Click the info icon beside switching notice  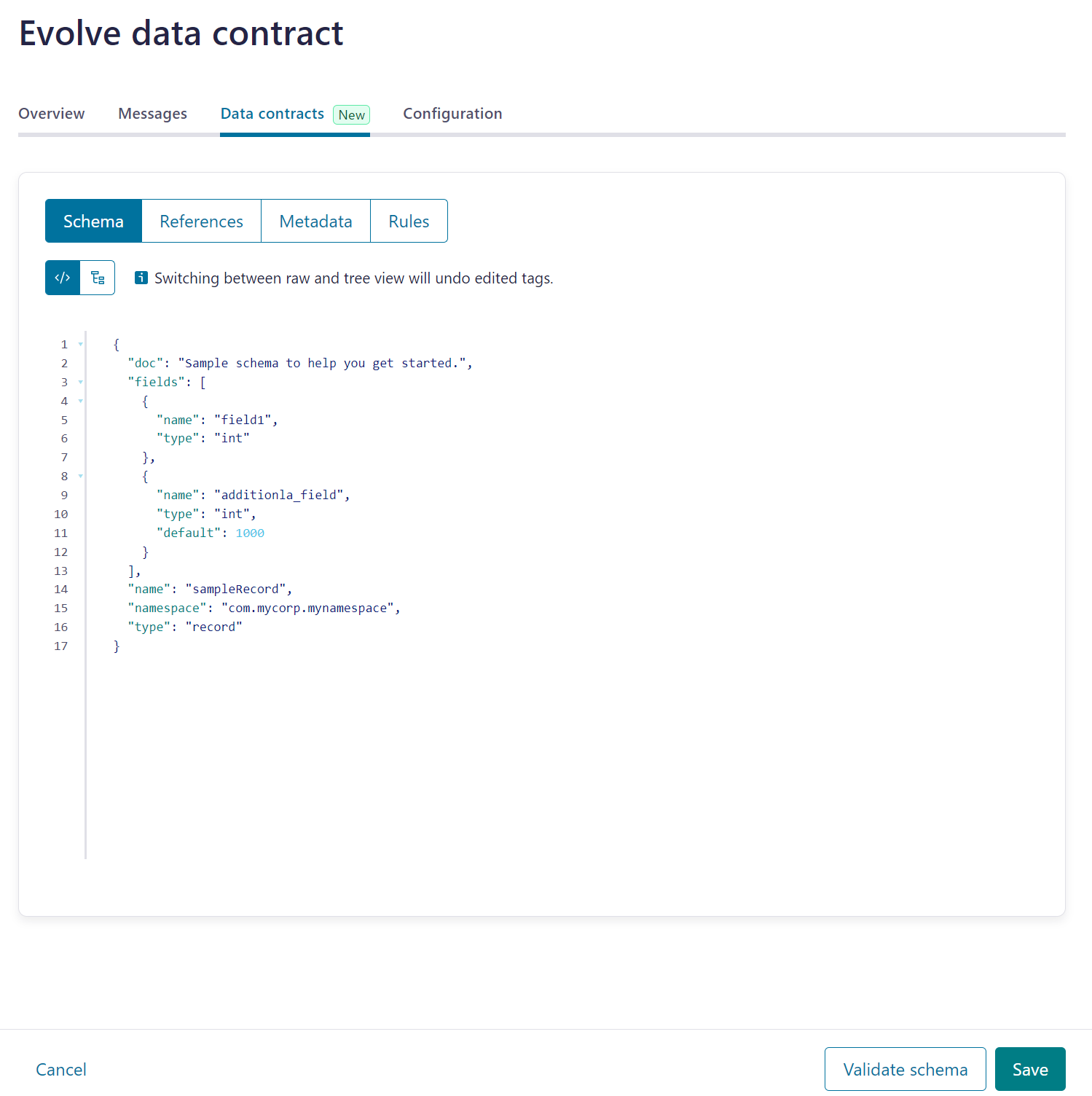click(x=141, y=278)
